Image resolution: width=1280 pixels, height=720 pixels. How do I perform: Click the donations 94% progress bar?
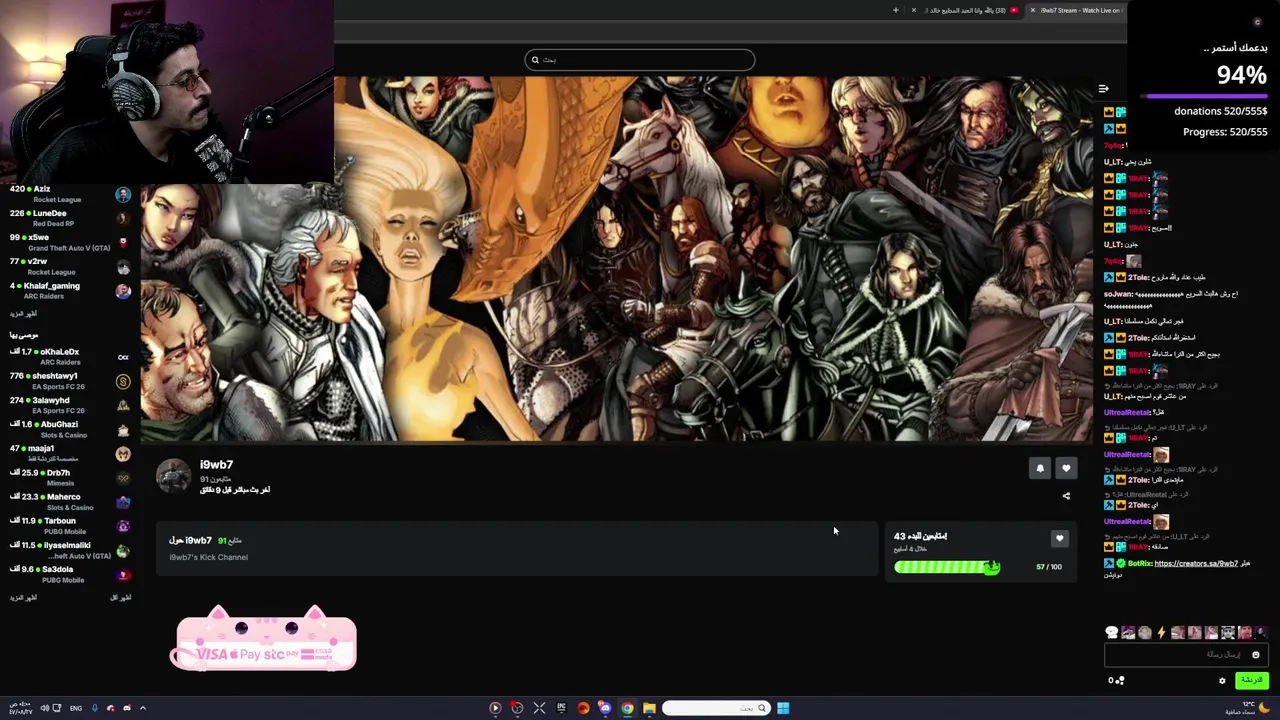pos(1206,96)
